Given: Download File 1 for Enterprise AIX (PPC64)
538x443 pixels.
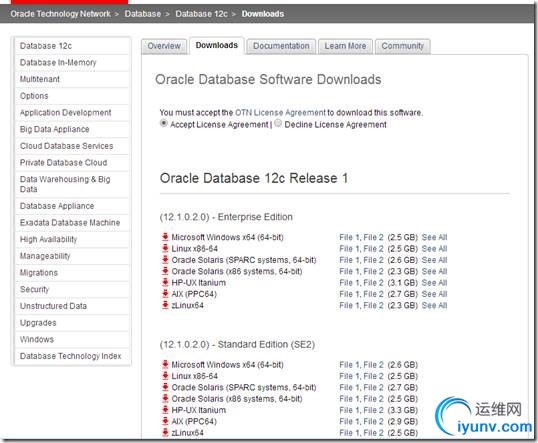Looking at the screenshot, I should [349, 294].
